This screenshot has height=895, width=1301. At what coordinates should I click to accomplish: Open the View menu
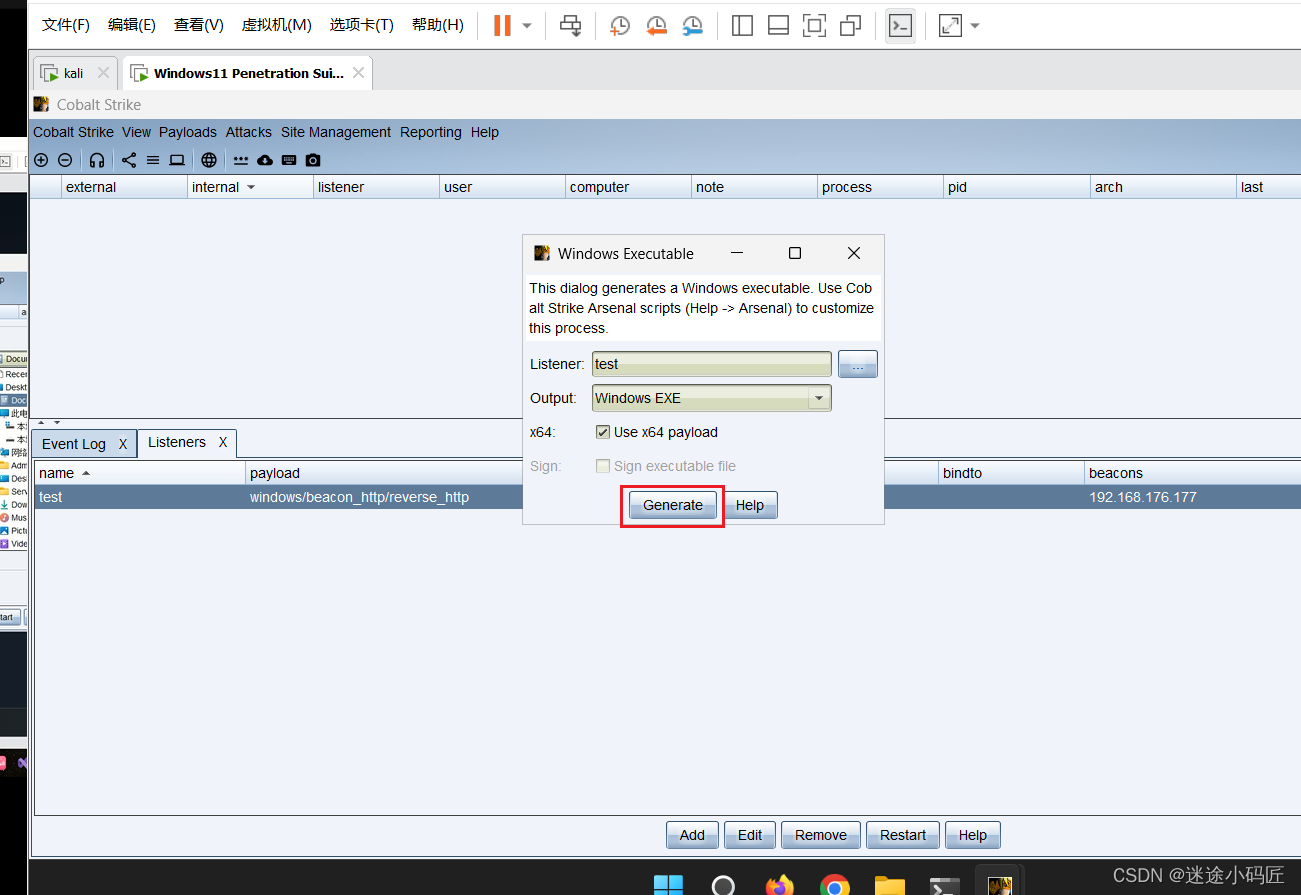(x=136, y=132)
